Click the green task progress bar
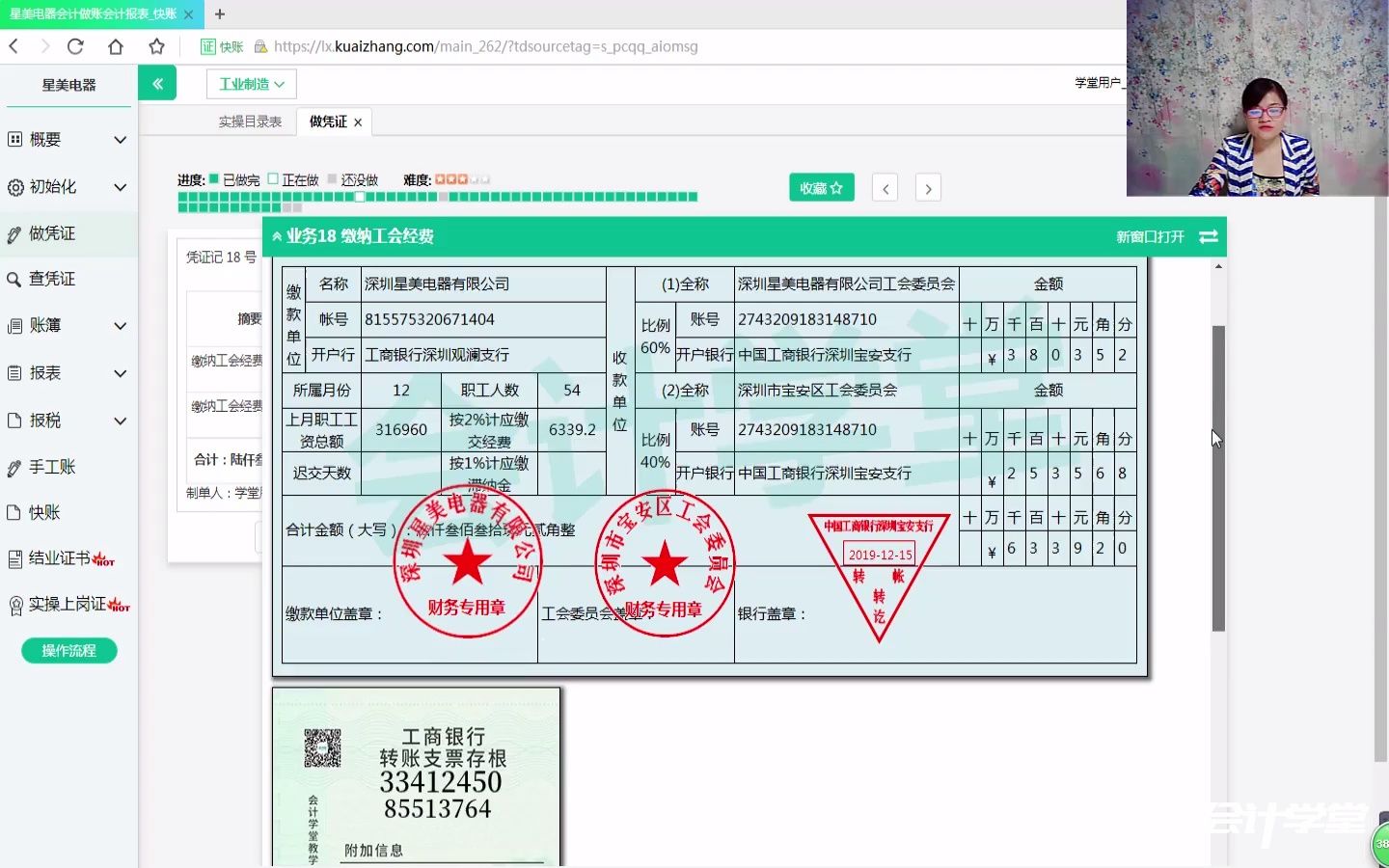Screen dimensions: 1389x868 (x=437, y=202)
